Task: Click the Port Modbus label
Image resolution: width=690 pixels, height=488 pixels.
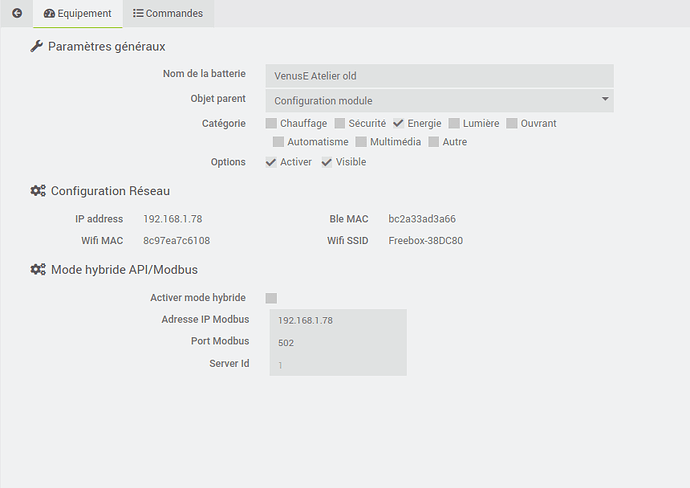Action: pos(220,341)
